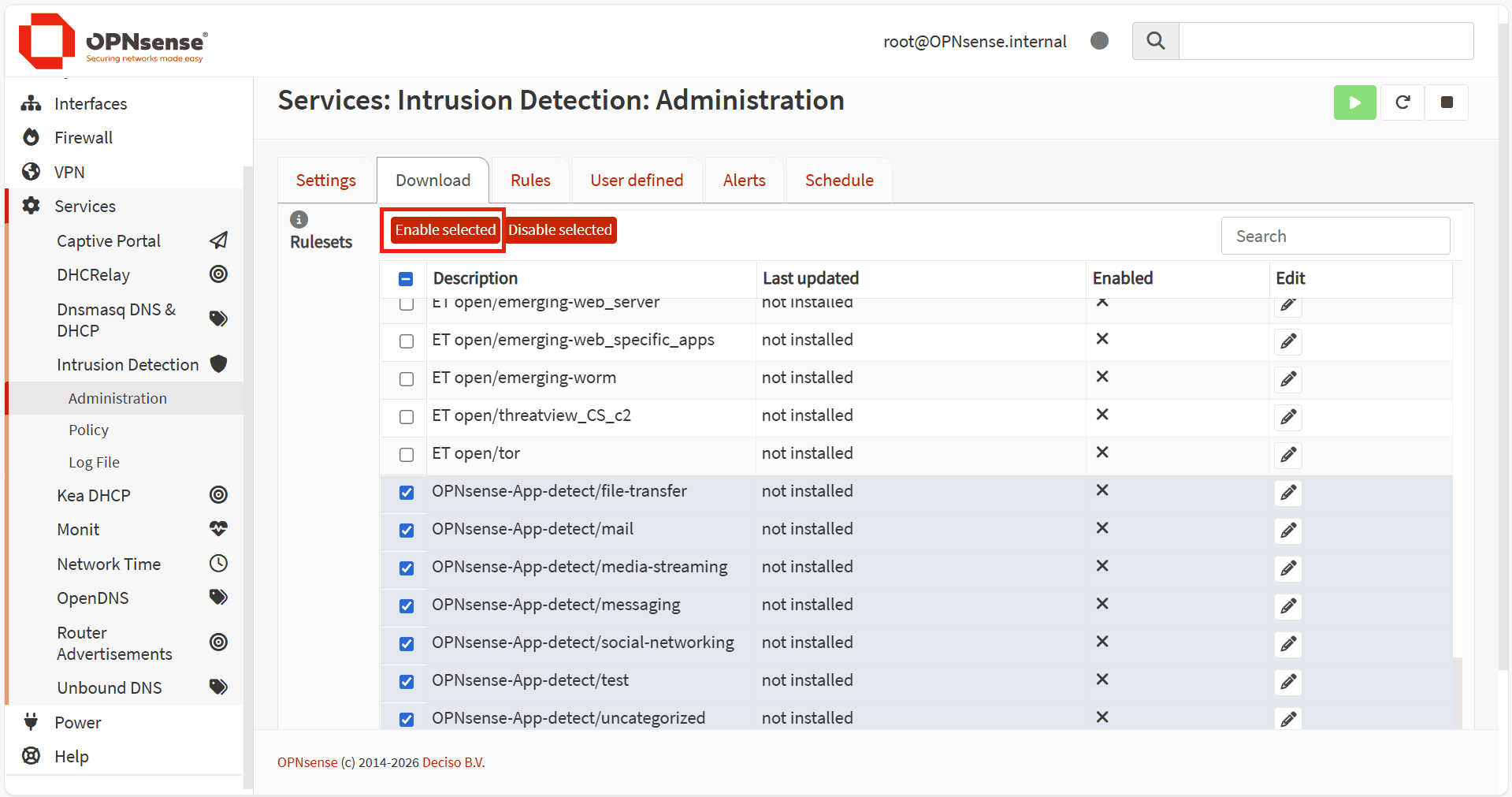1512x797 pixels.
Task: Focus the rulesets Search field
Action: click(1335, 236)
